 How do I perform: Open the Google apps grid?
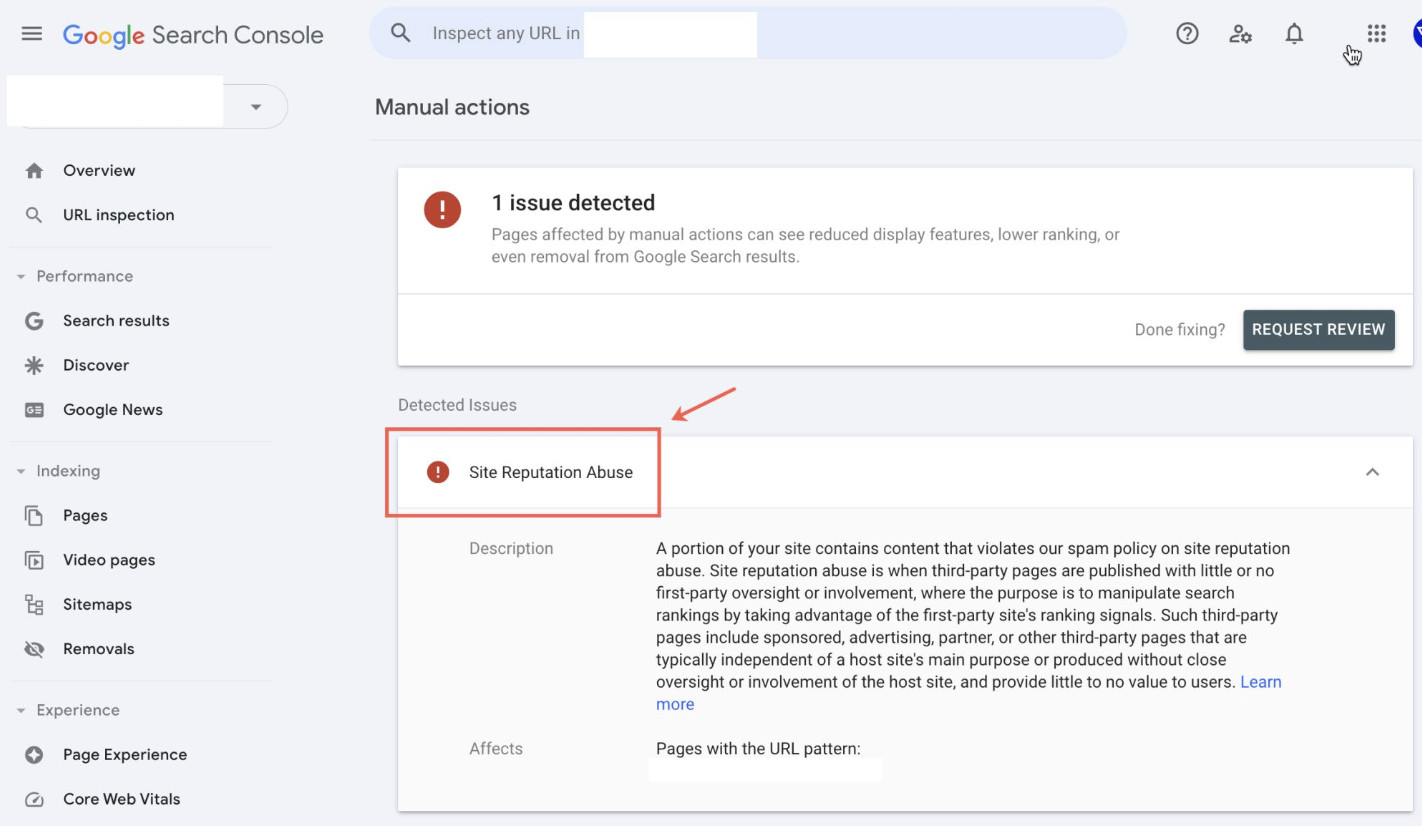[1376, 33]
